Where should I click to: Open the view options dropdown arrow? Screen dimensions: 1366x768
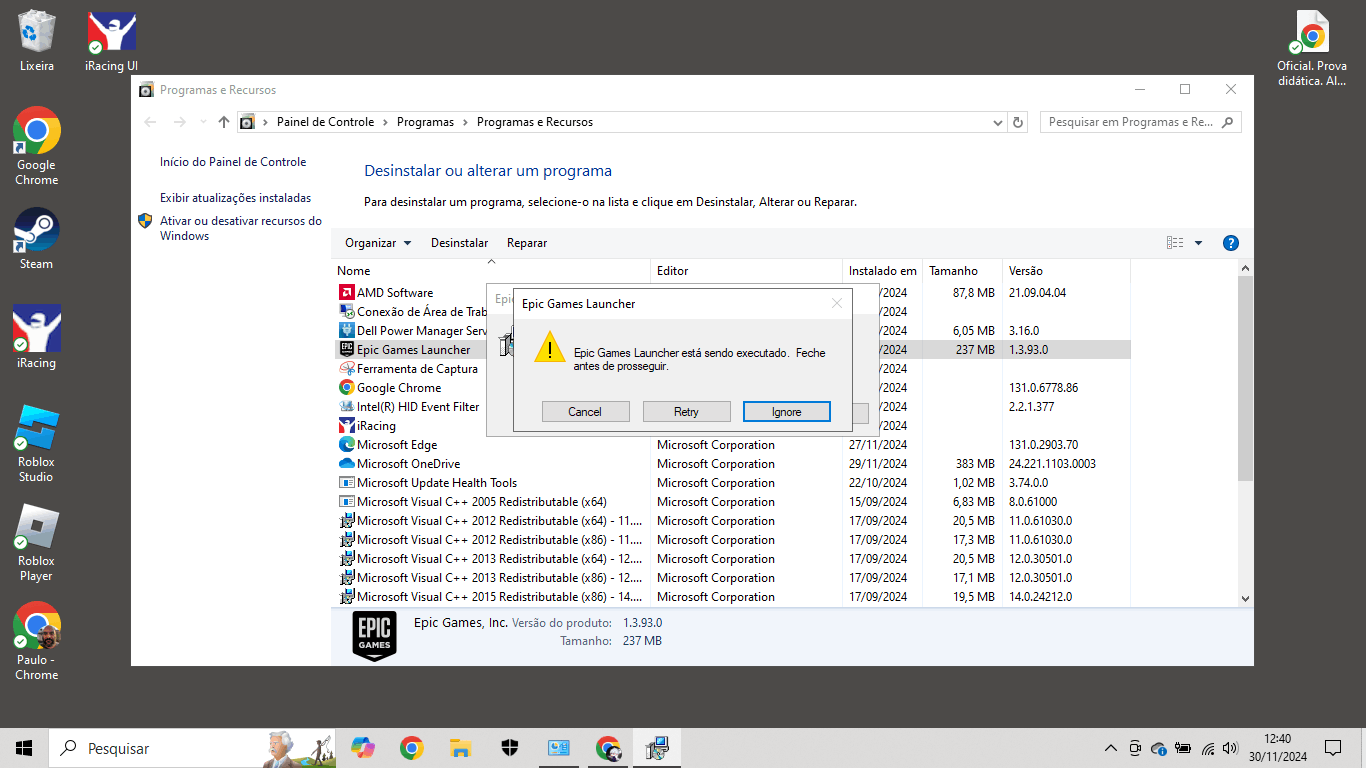(1198, 243)
